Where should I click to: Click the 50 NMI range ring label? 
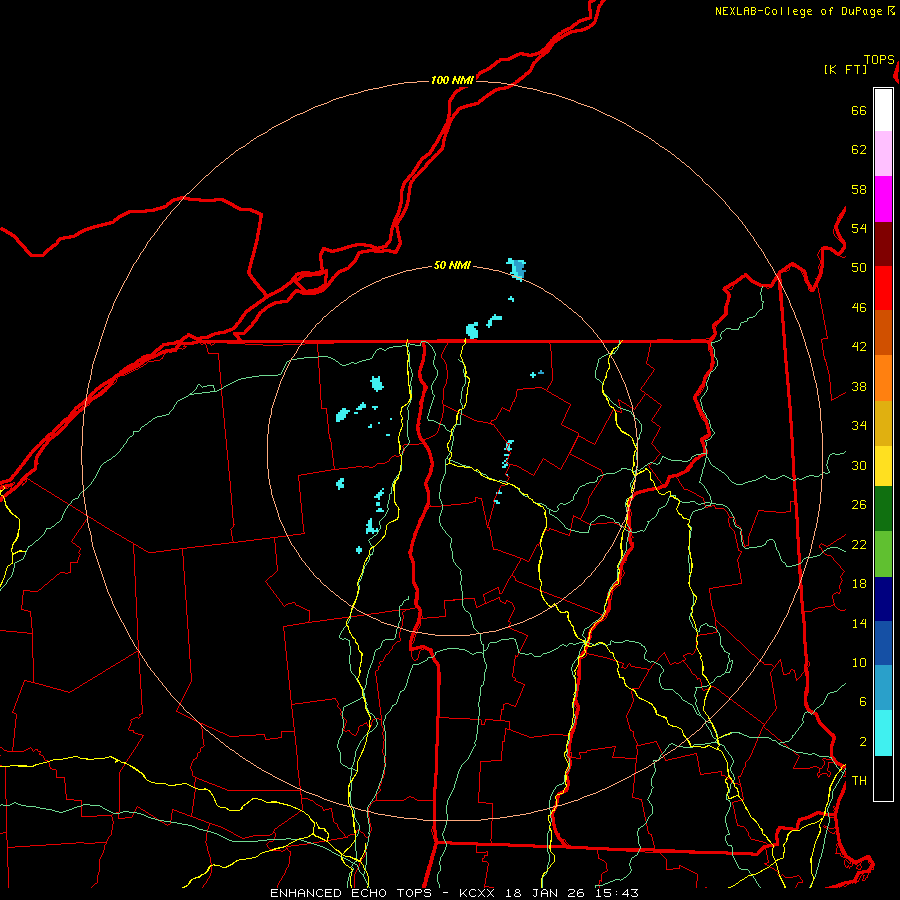tap(452, 265)
